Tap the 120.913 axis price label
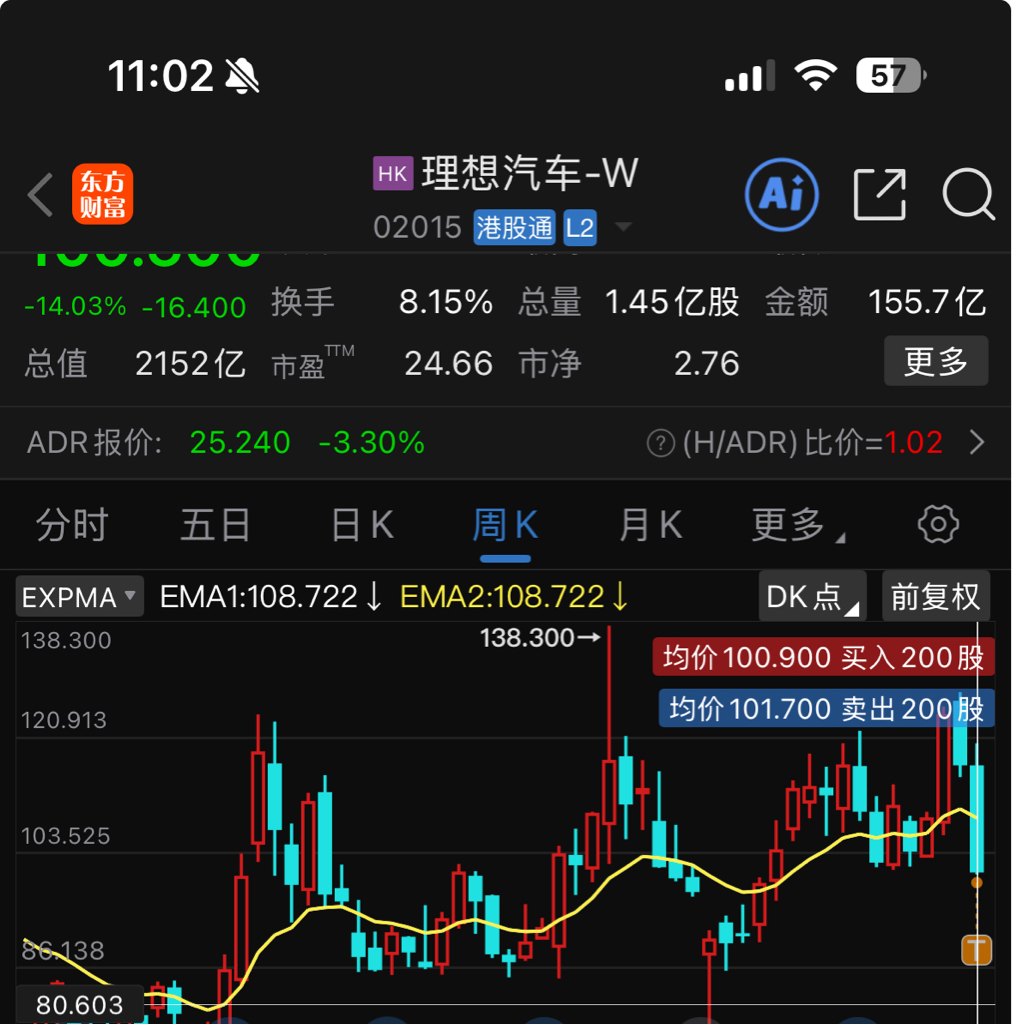 (x=64, y=720)
